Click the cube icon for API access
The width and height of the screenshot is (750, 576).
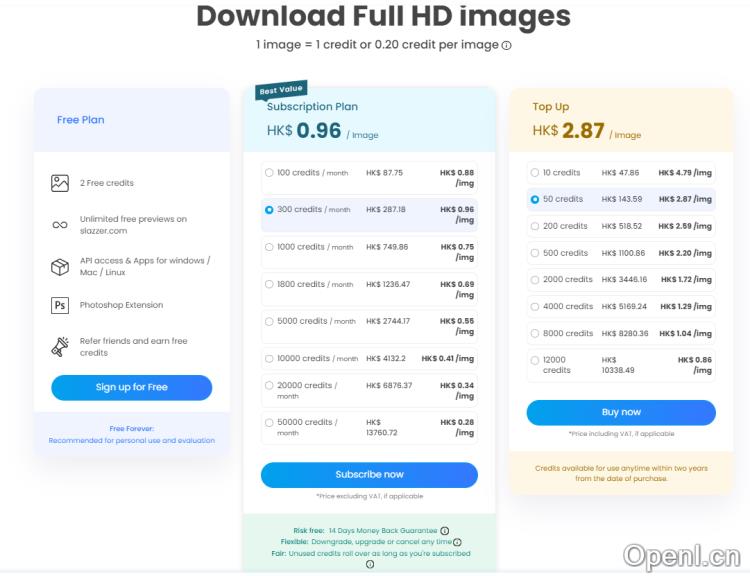click(60, 267)
